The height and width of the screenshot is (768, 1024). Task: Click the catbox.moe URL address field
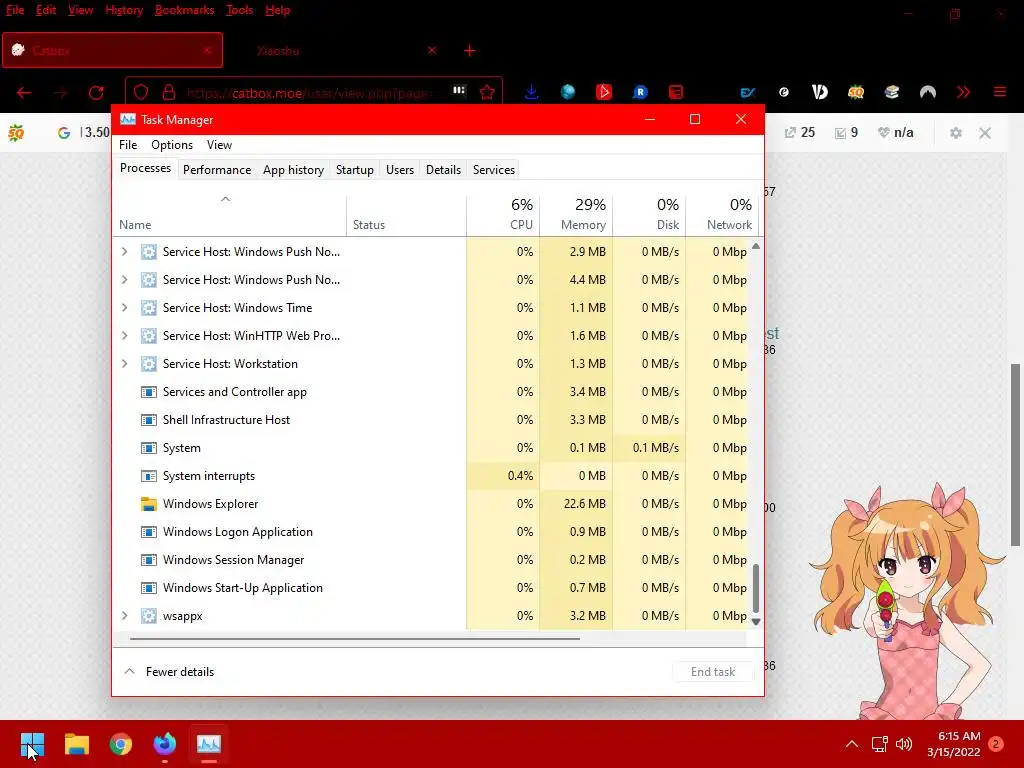coord(310,93)
